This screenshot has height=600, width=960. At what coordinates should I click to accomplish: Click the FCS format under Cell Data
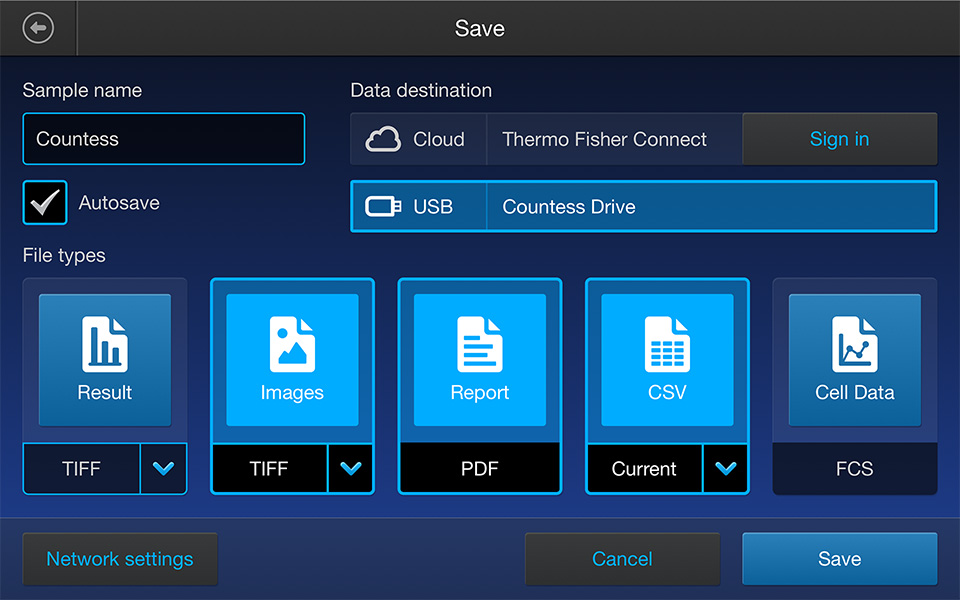855,468
